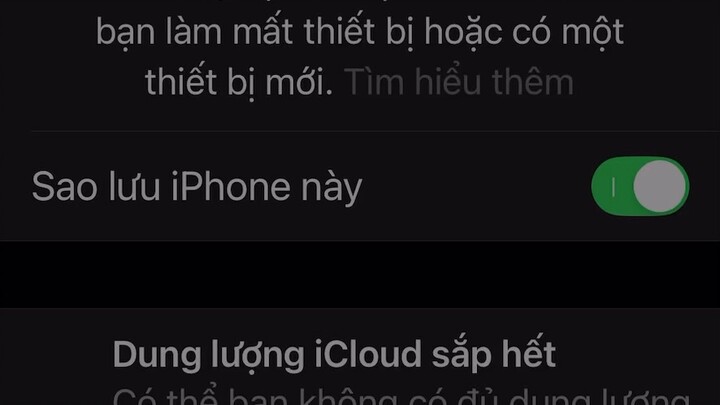
Task: Tap the word hoặc in the description text
Action: pyautogui.click(x=462, y=33)
